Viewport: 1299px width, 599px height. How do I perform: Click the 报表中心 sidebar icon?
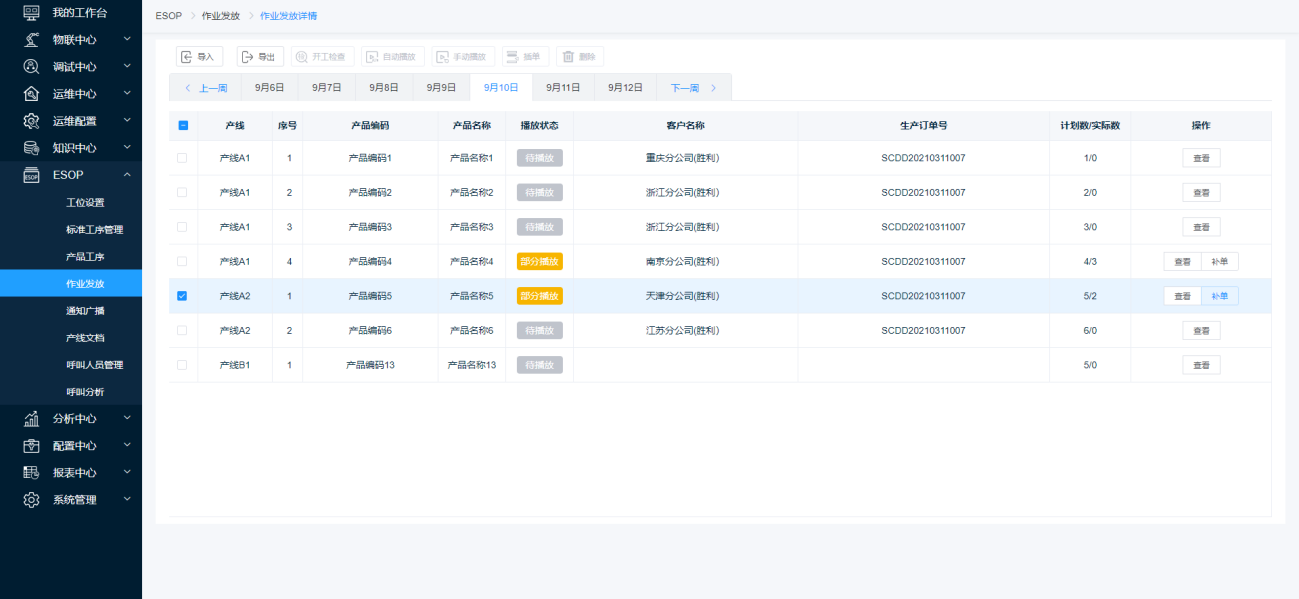31,473
